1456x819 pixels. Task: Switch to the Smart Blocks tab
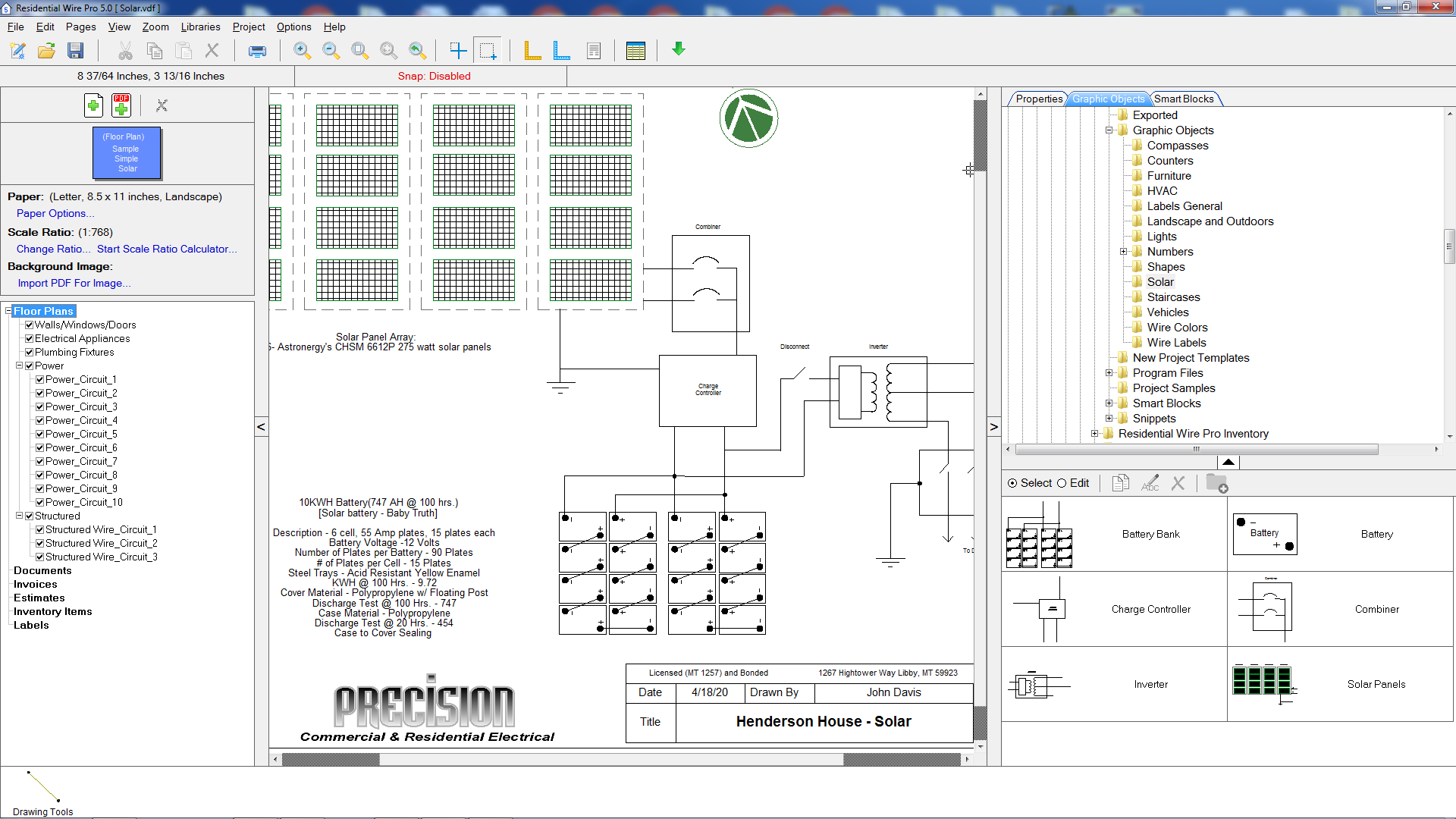tap(1183, 99)
